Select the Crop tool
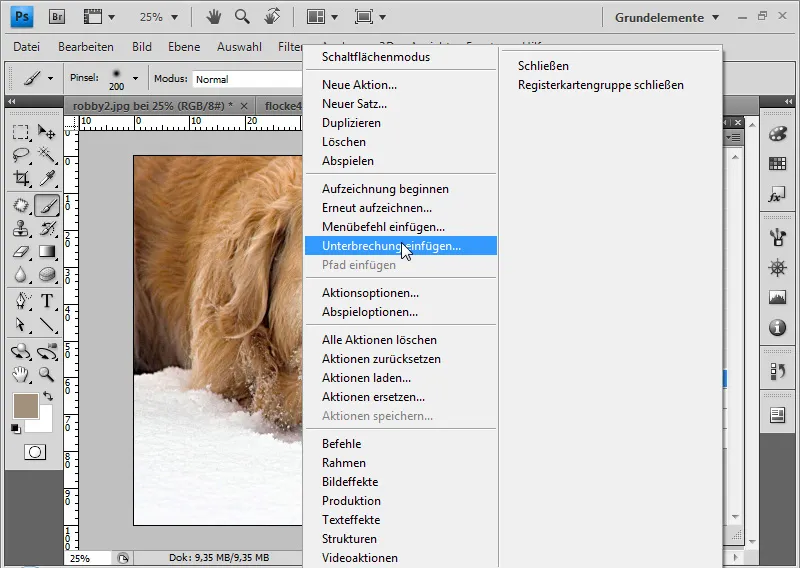800x568 pixels. pos(20,178)
